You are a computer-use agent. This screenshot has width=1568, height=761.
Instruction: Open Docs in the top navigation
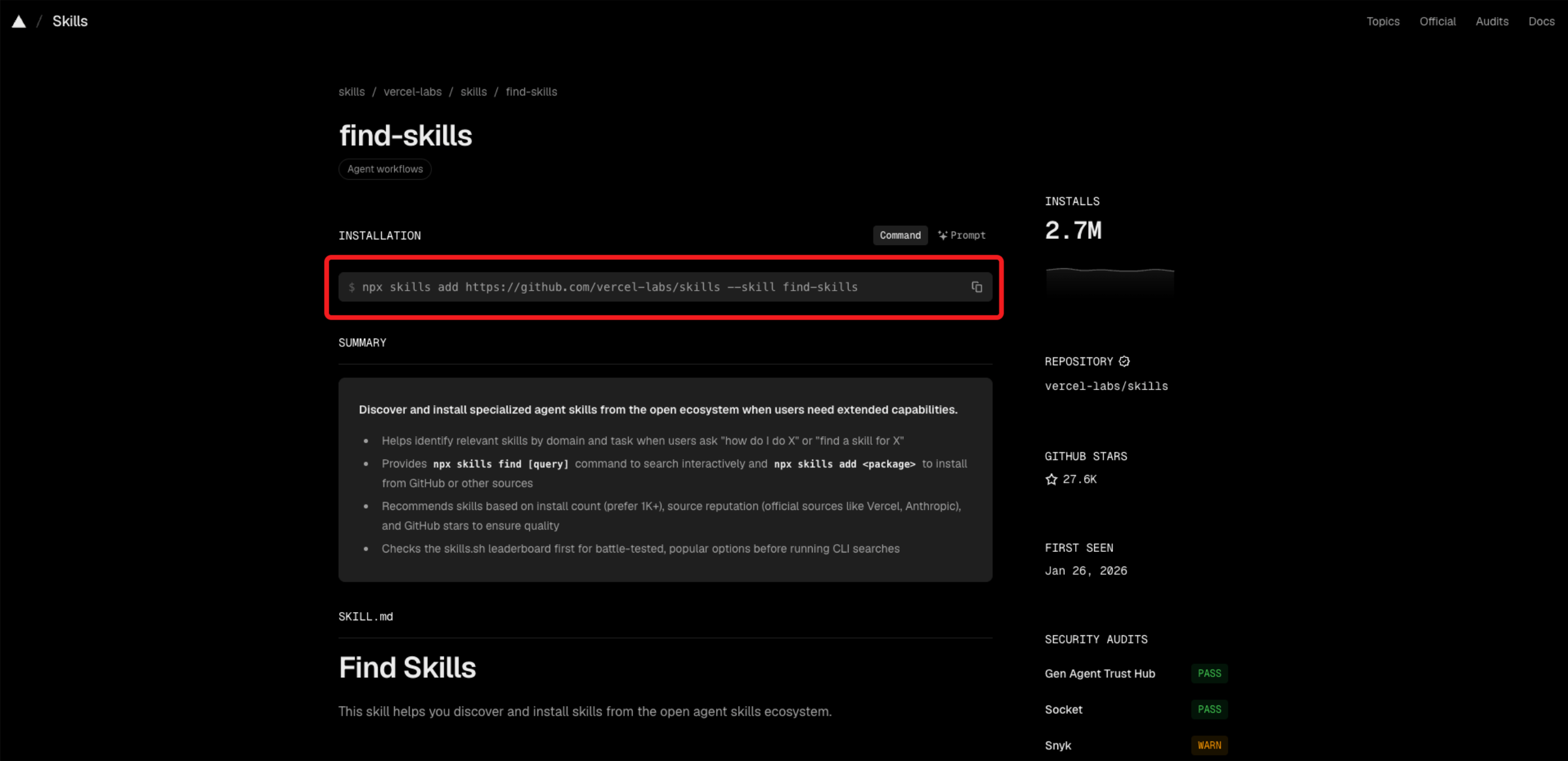1541,21
